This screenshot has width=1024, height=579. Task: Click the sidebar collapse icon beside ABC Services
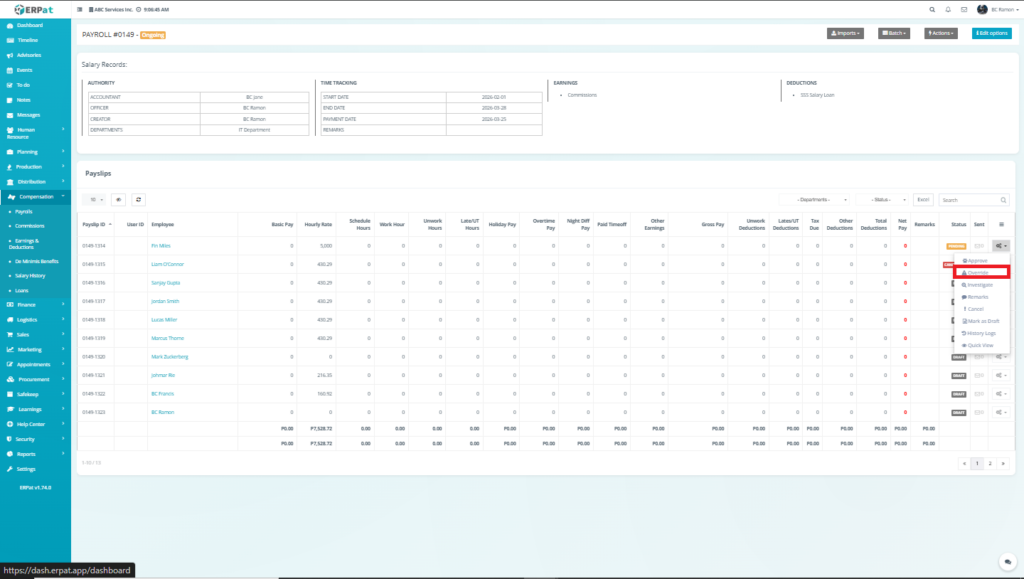tap(80, 9)
